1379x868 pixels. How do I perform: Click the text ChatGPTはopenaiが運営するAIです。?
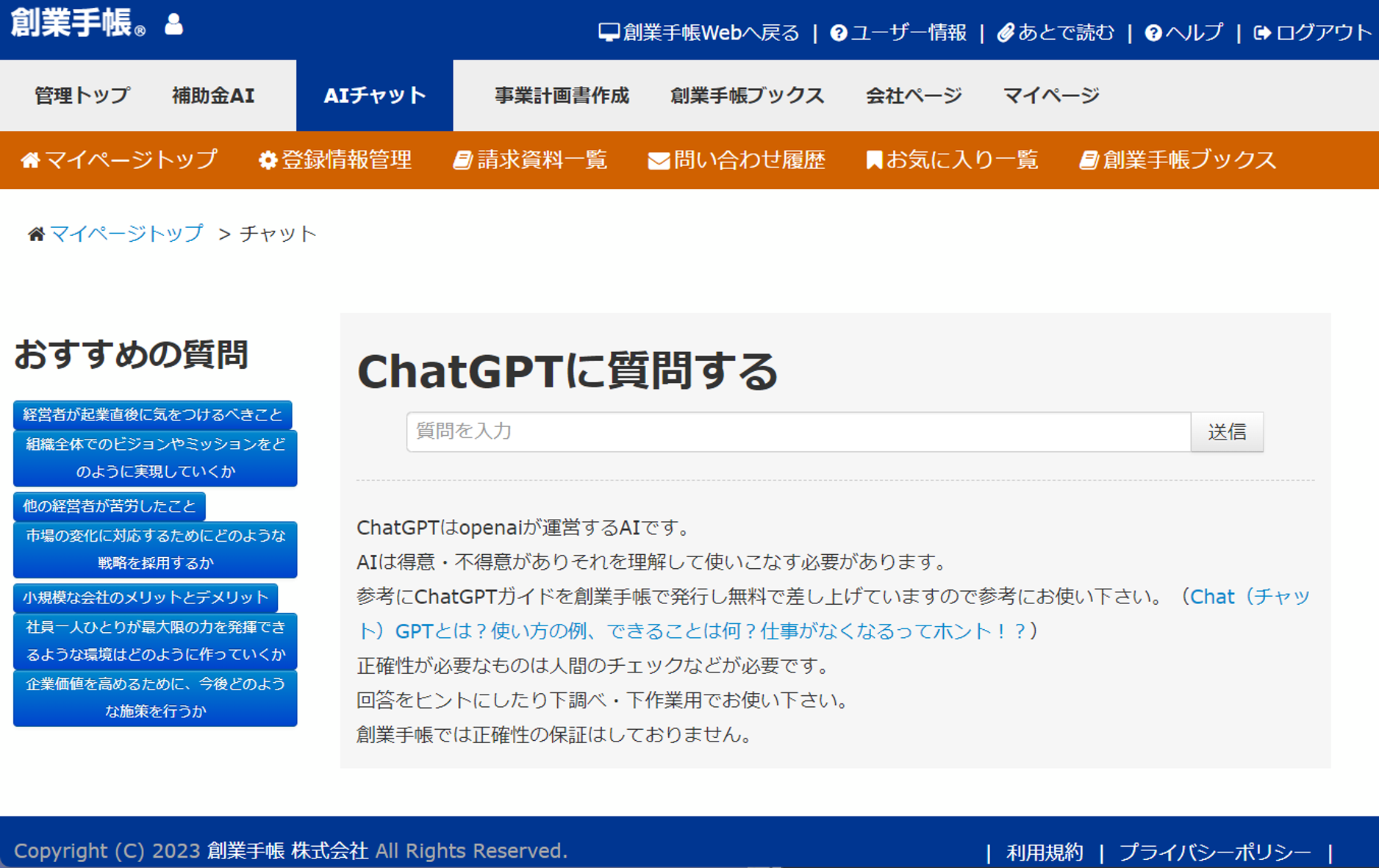525,528
